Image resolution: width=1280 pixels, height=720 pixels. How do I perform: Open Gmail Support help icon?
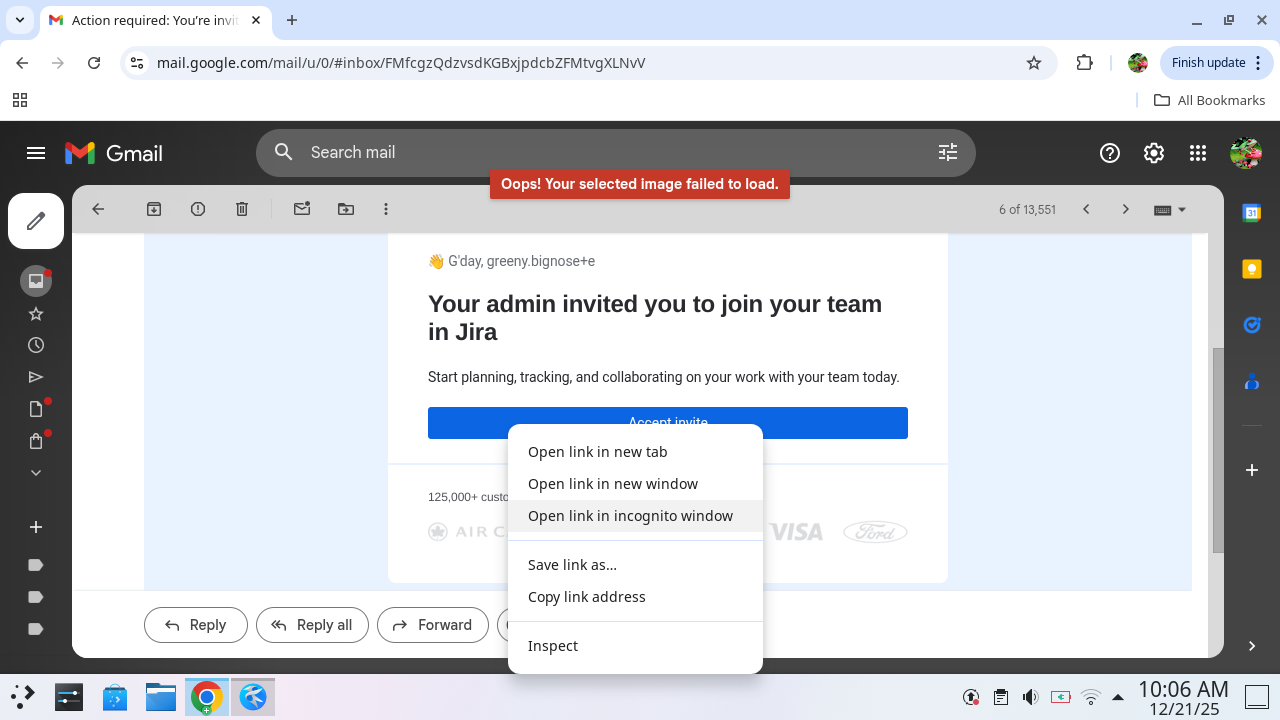click(1110, 153)
